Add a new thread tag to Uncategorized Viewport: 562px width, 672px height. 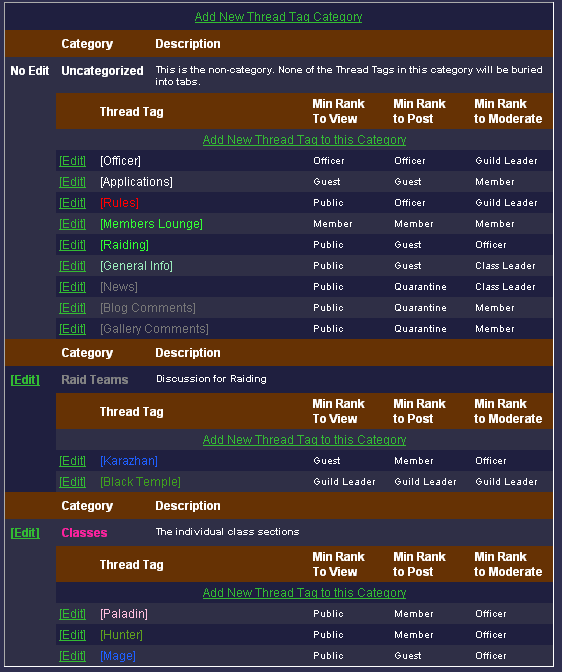pos(304,140)
